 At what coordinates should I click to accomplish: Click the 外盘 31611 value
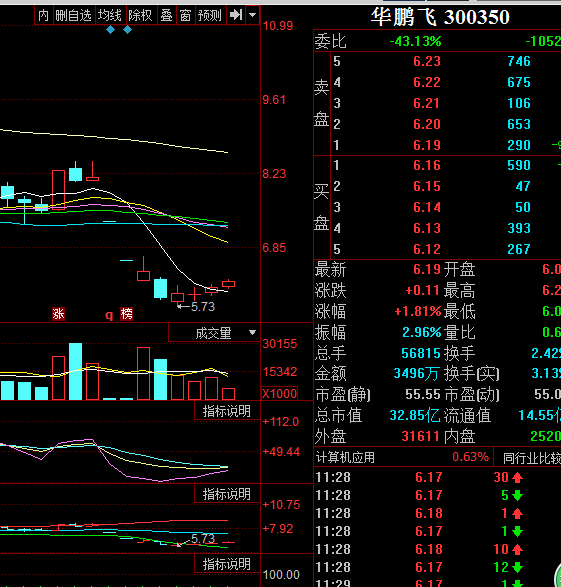pos(421,437)
